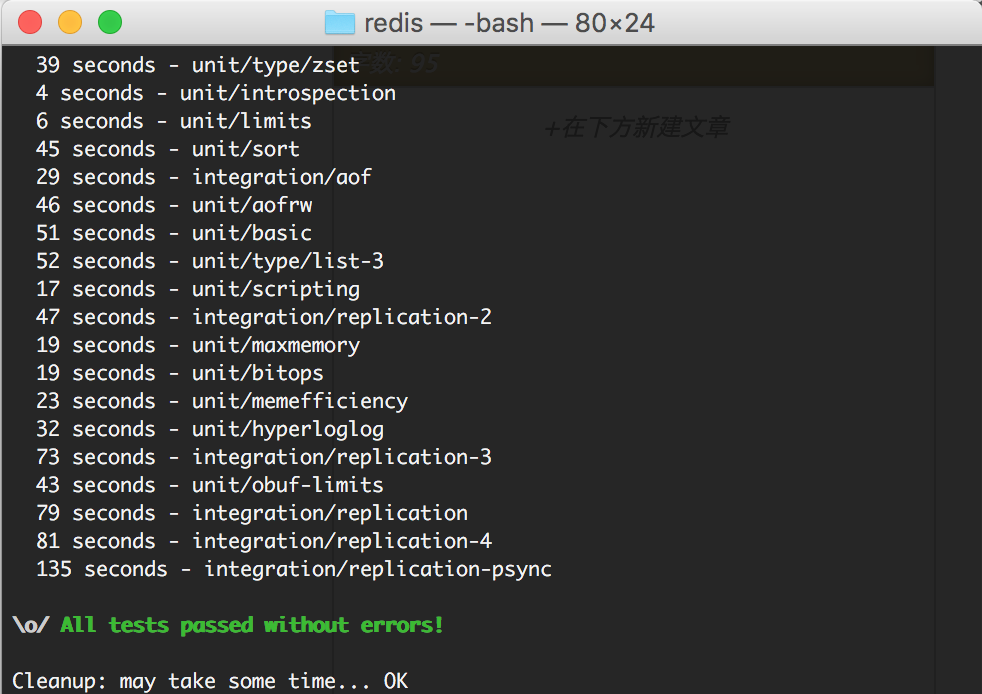Click the "All tests passed without errors!" message
982x694 pixels.
pos(251,625)
